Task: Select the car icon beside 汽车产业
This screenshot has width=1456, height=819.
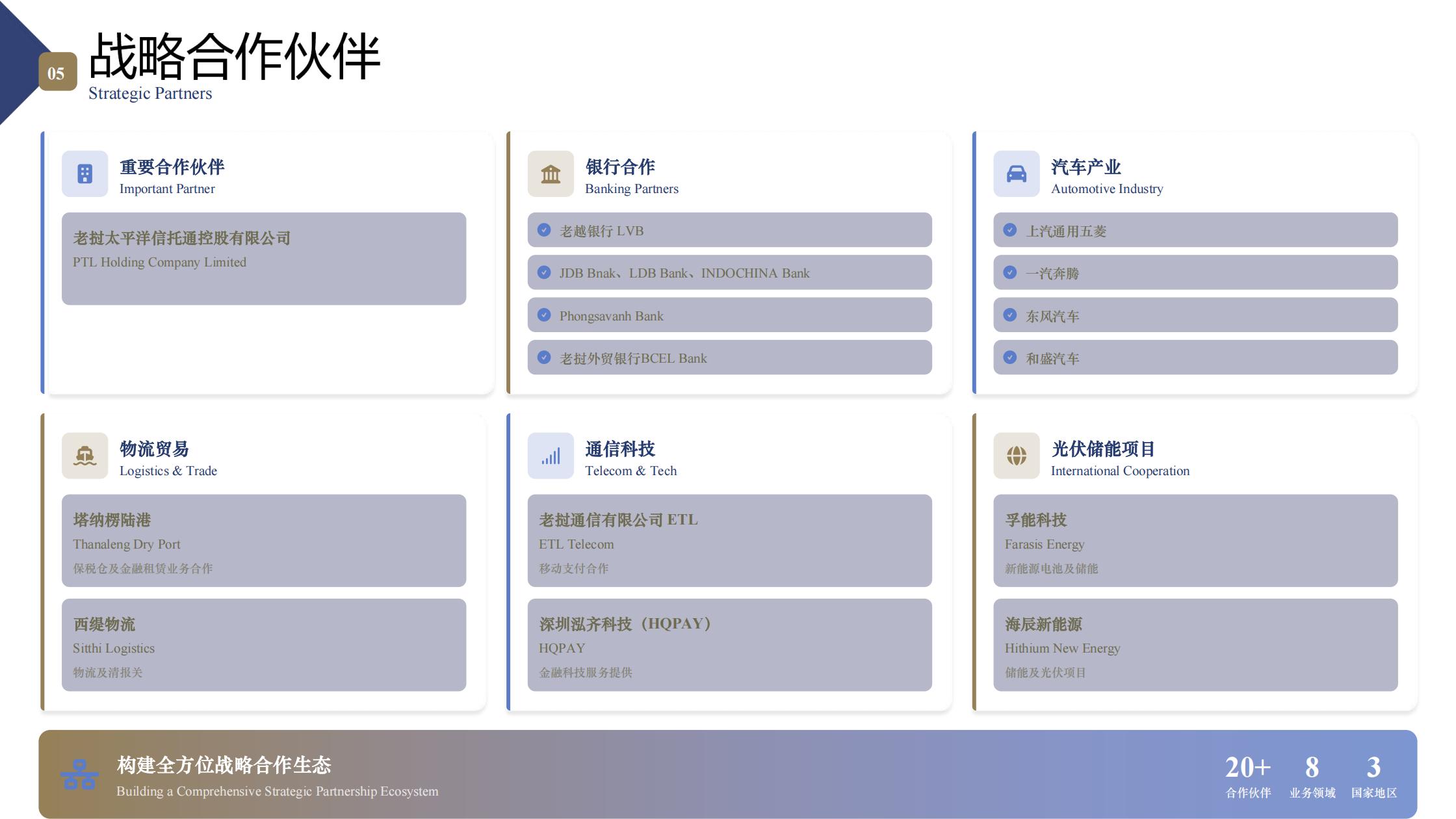Action: pos(1017,174)
